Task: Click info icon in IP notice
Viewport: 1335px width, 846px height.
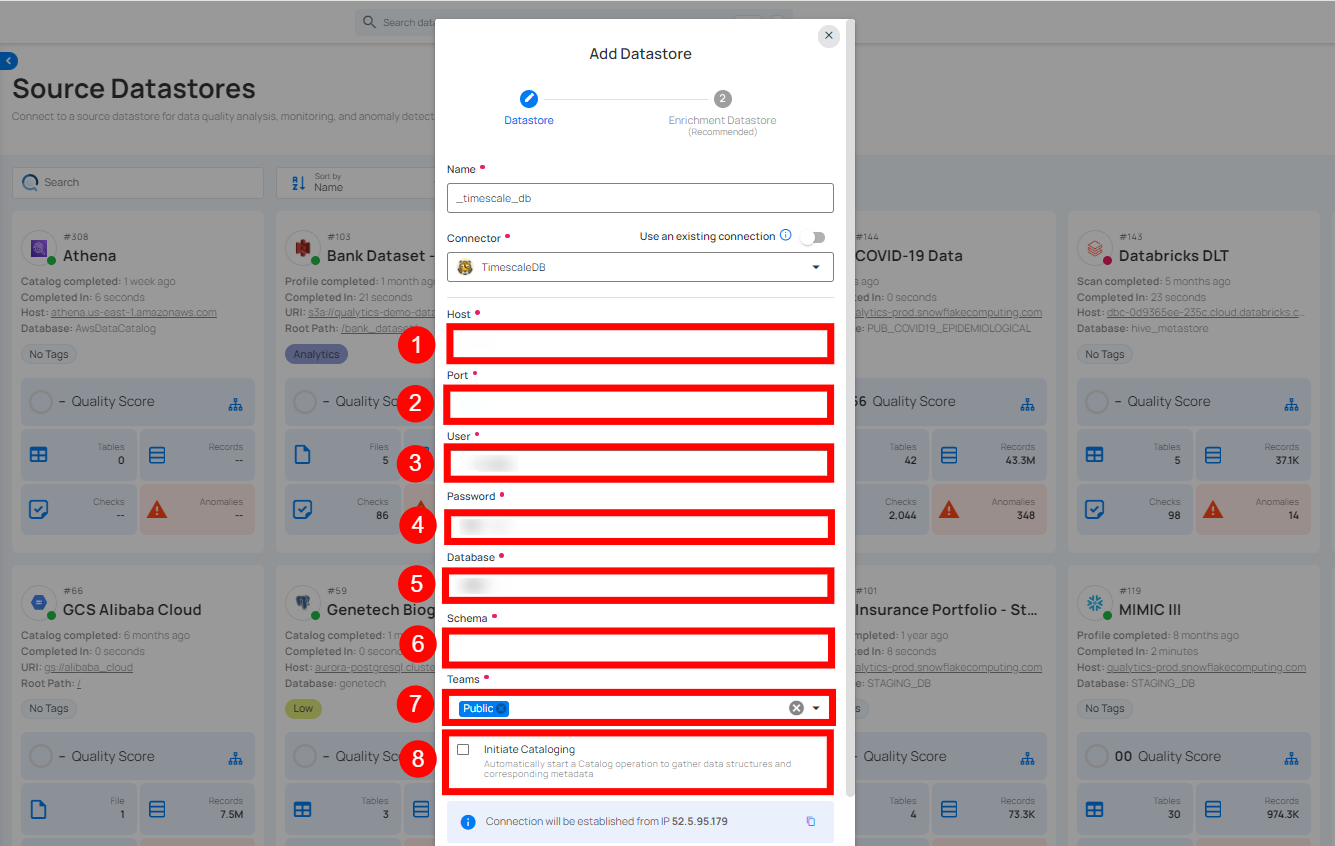Action: [467, 821]
